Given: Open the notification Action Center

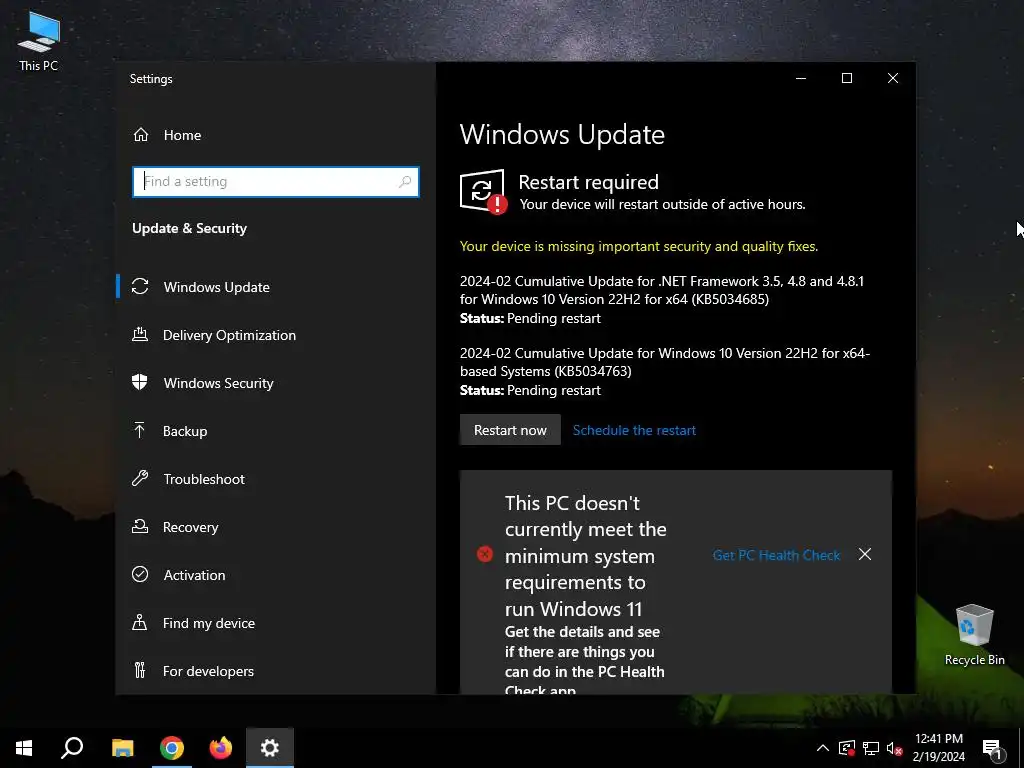Looking at the screenshot, I should [x=992, y=748].
